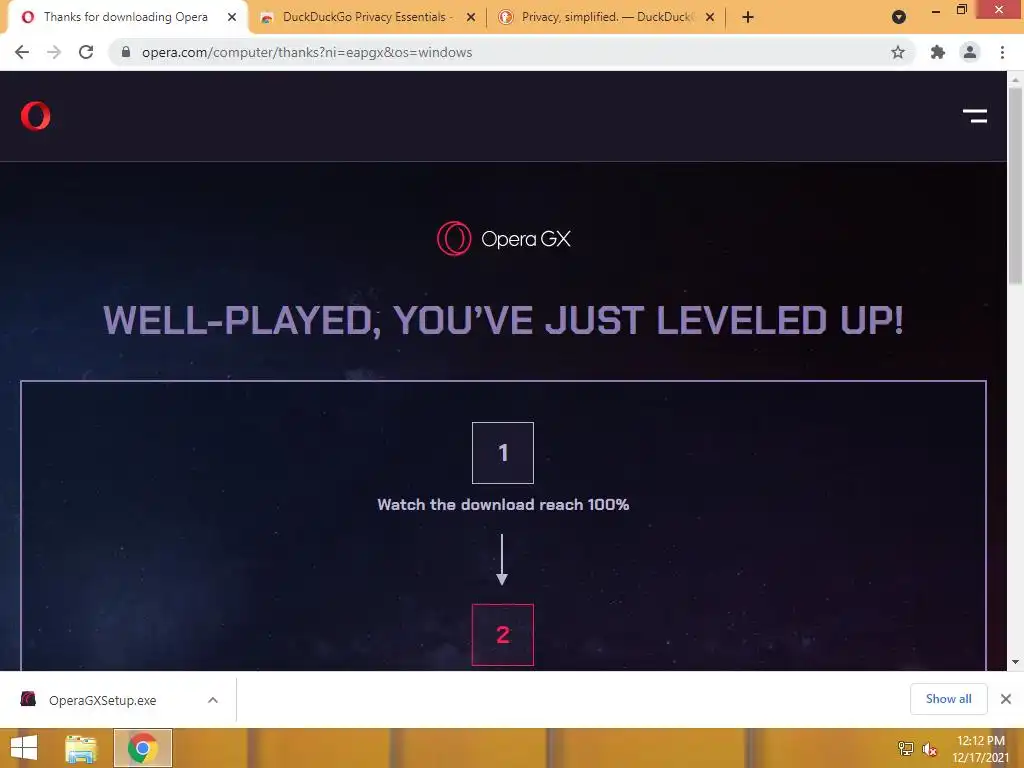Image resolution: width=1024 pixels, height=768 pixels.
Task: Click Show all downloads button
Action: tap(948, 699)
